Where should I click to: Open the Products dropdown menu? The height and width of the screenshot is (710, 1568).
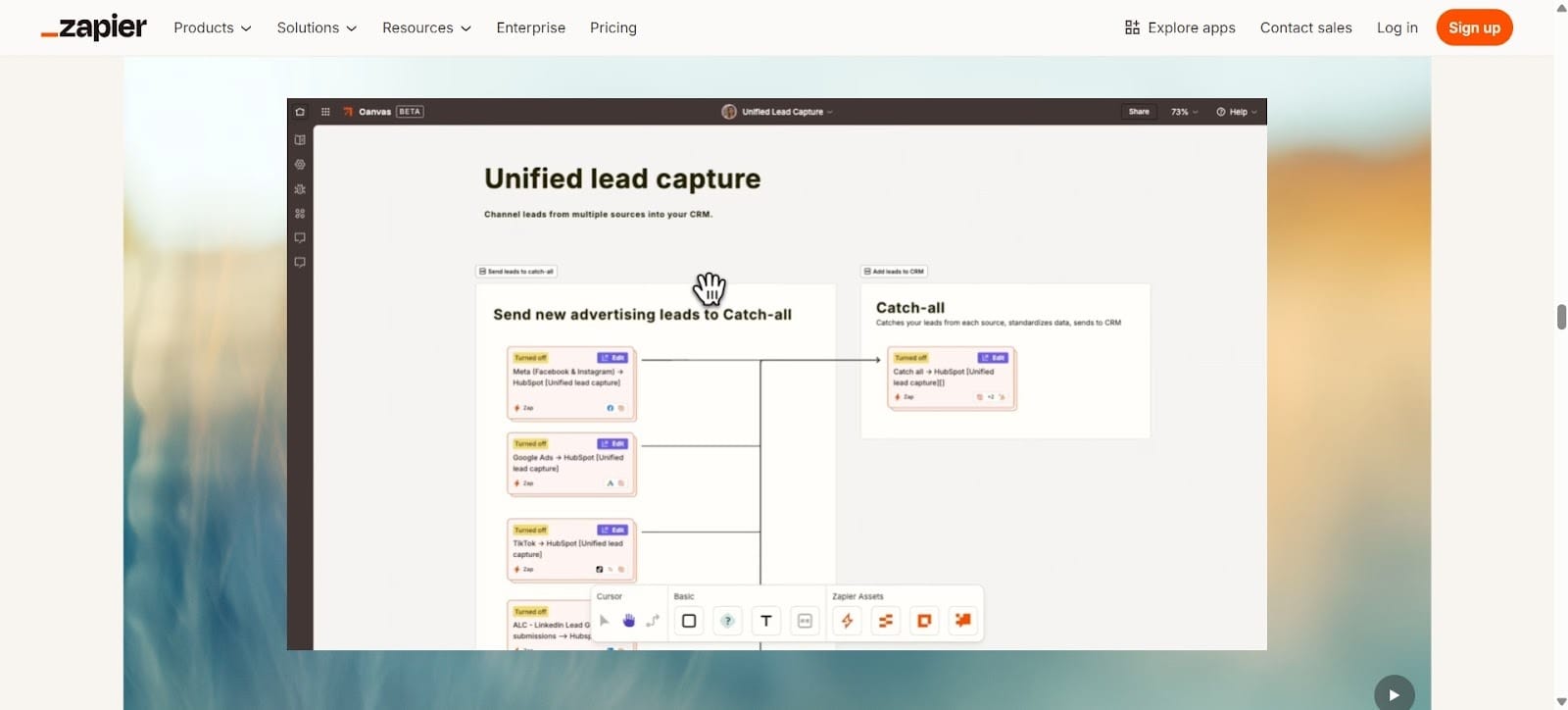(213, 27)
